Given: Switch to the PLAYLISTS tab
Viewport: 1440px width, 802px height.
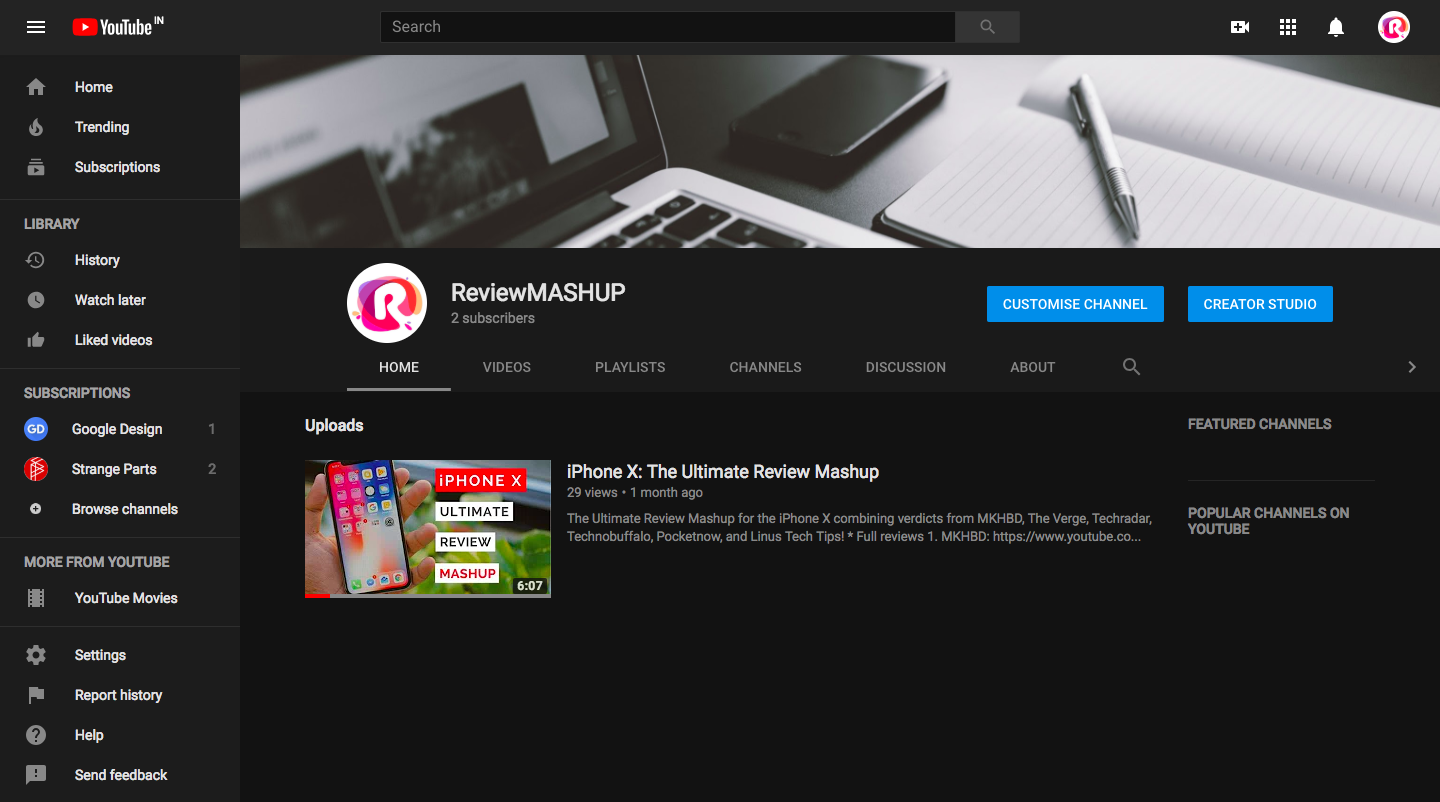Looking at the screenshot, I should tap(630, 367).
